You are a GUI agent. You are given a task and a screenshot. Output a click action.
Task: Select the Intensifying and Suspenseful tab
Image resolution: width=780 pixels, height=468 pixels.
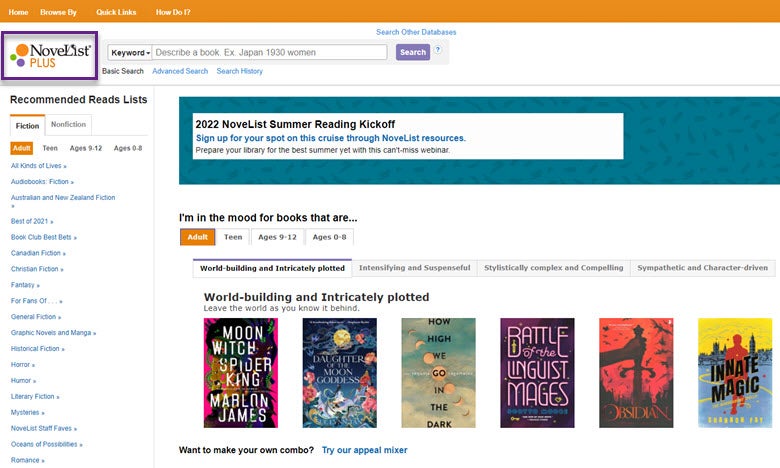(414, 268)
